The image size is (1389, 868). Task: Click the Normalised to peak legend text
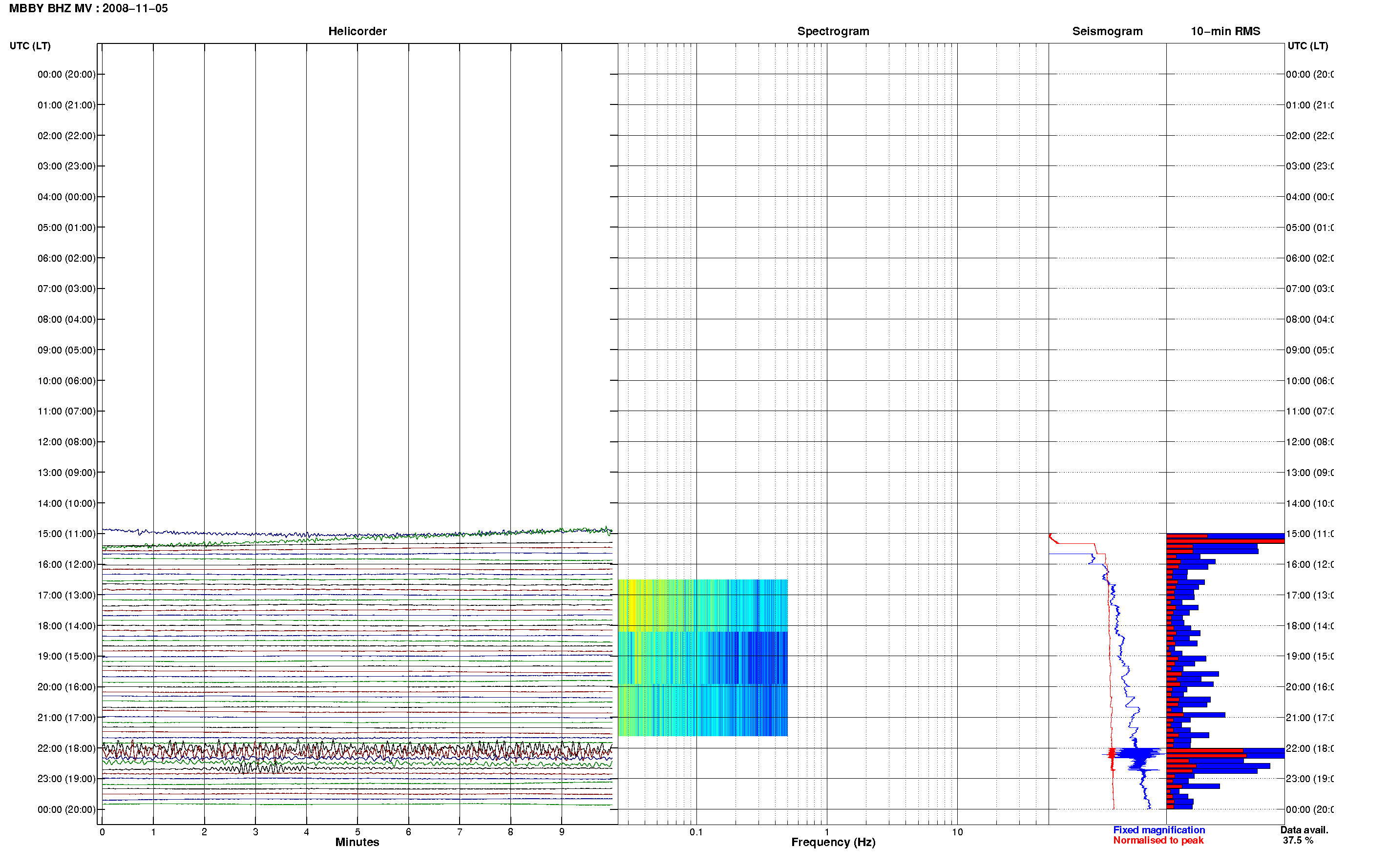[x=1158, y=841]
